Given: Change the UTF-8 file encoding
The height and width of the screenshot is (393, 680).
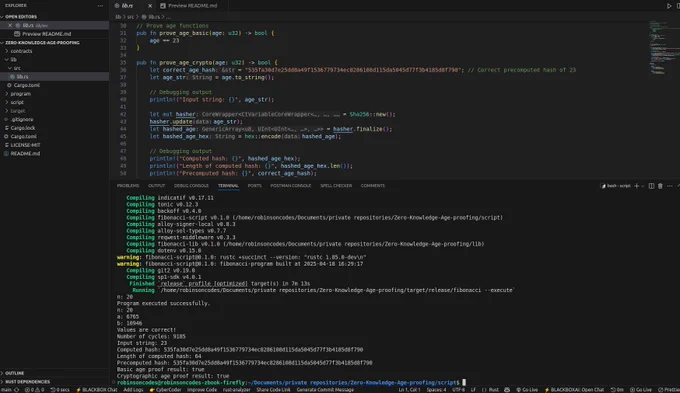Looking at the screenshot, I should (458, 390).
